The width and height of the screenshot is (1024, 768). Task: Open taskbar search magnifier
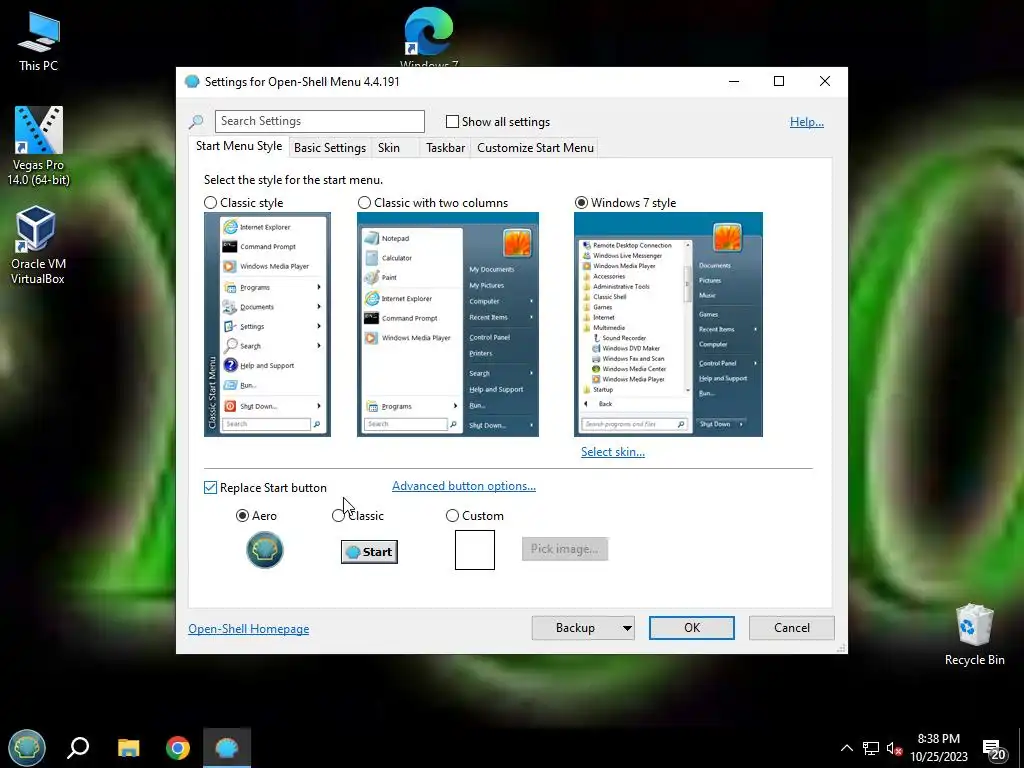pyautogui.click(x=78, y=748)
